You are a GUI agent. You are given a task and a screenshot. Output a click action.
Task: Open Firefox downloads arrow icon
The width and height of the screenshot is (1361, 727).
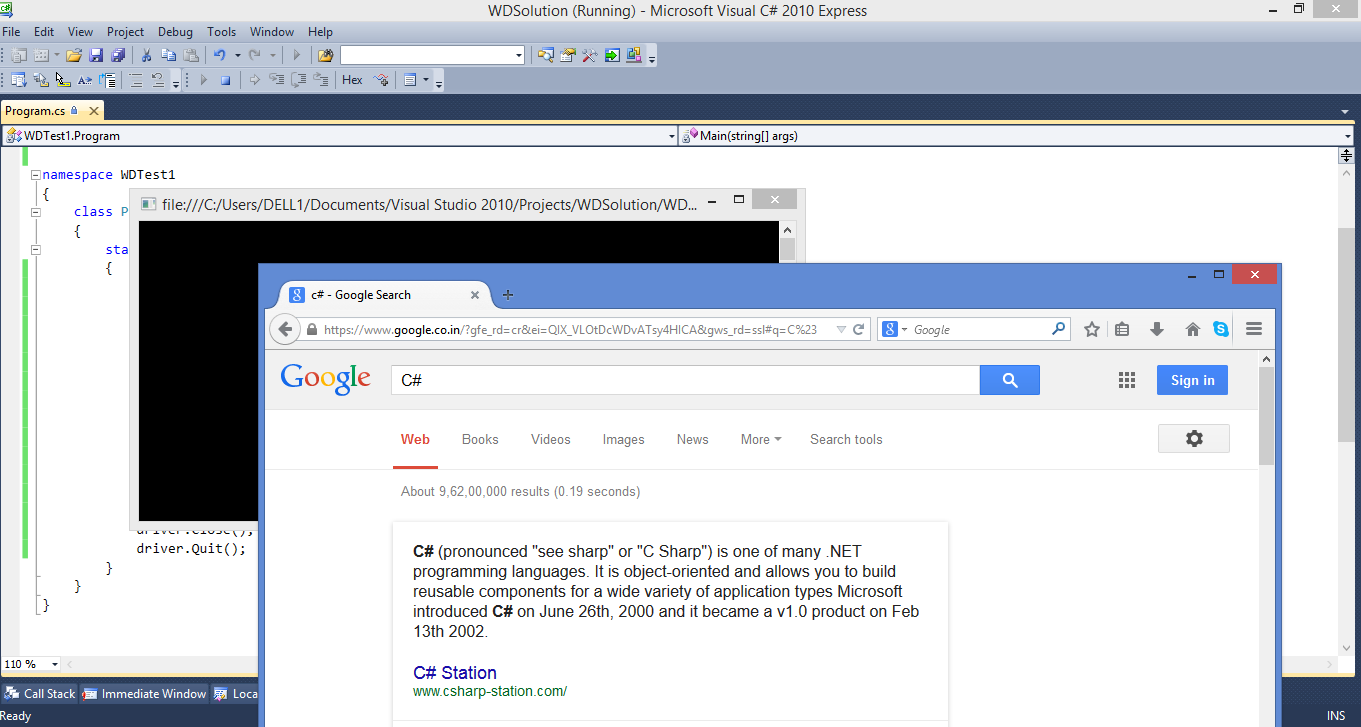[1157, 329]
